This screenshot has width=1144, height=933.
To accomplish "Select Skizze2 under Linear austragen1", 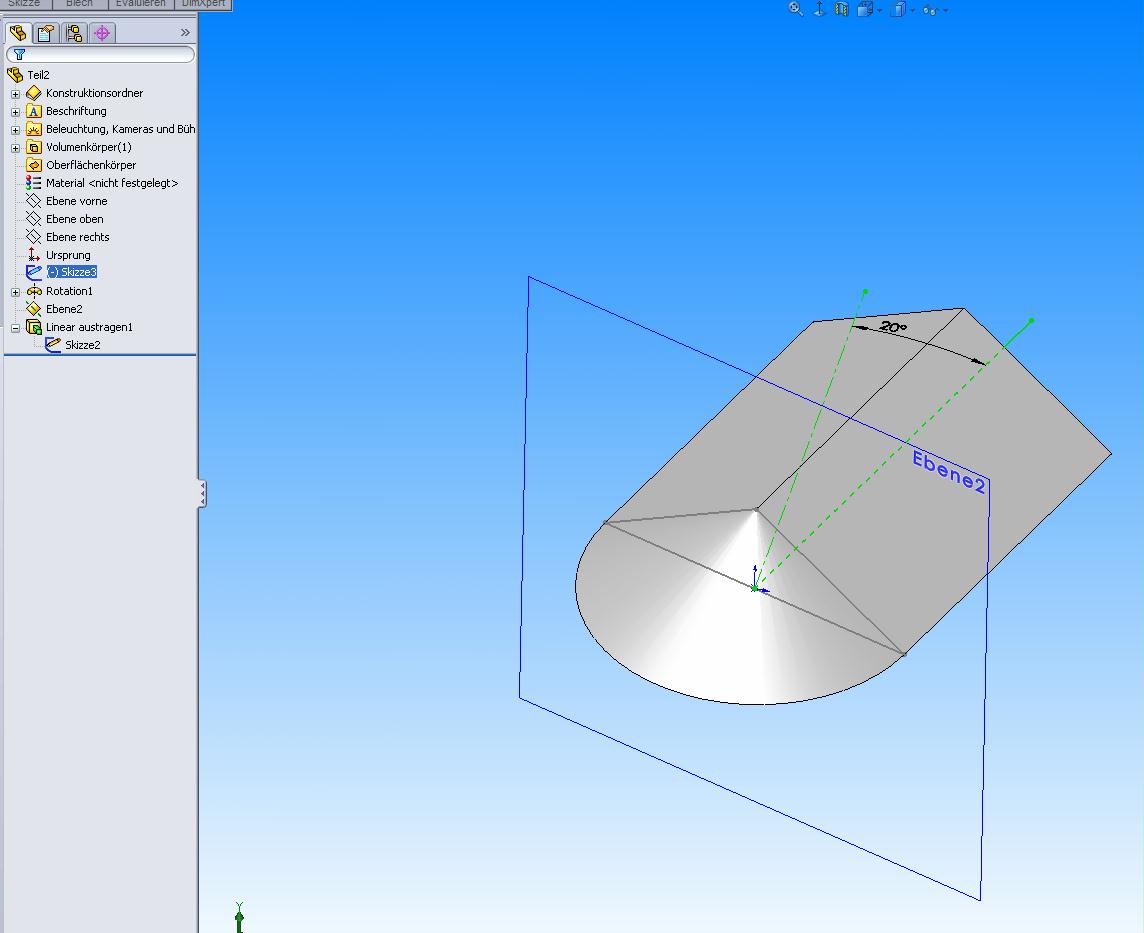I will click(82, 345).
